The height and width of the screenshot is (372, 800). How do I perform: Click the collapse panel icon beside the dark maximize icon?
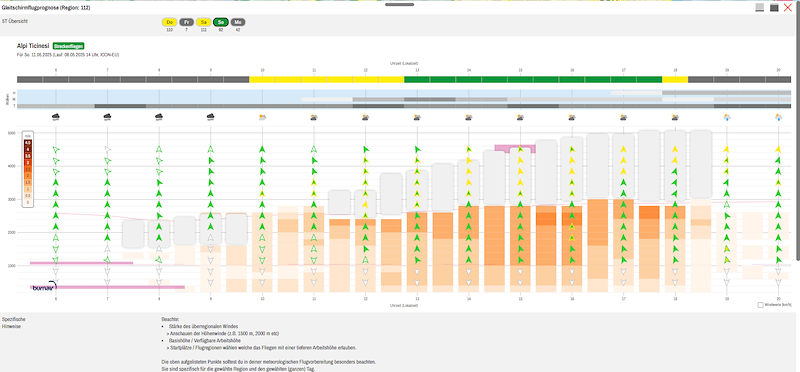(x=760, y=8)
